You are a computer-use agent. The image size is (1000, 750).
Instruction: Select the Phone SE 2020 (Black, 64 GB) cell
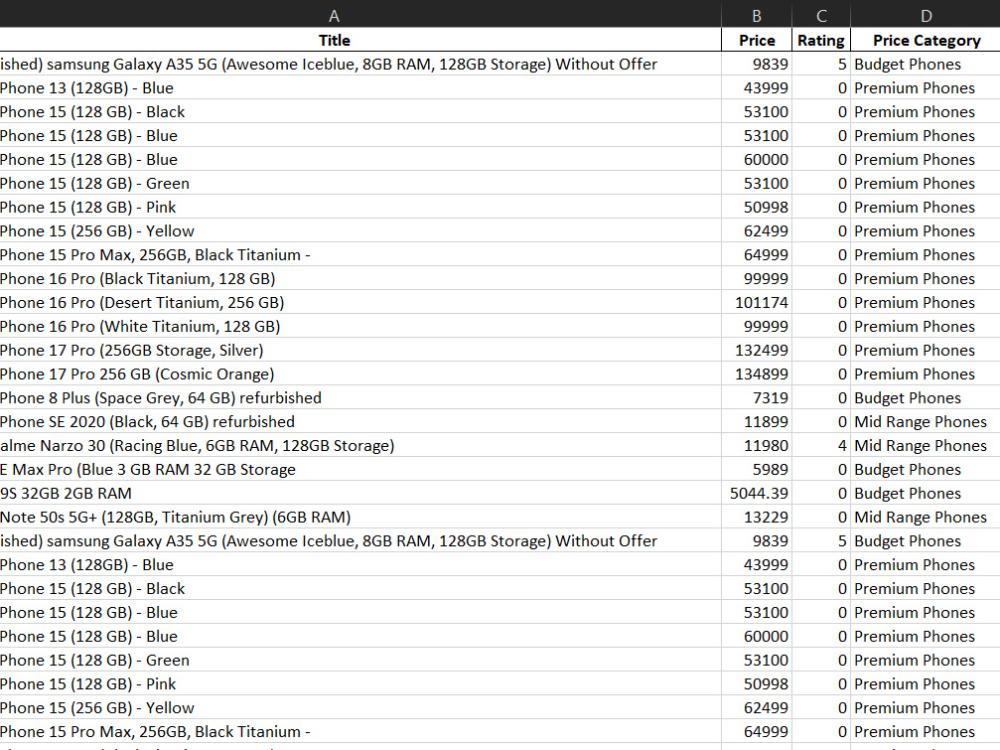point(360,422)
